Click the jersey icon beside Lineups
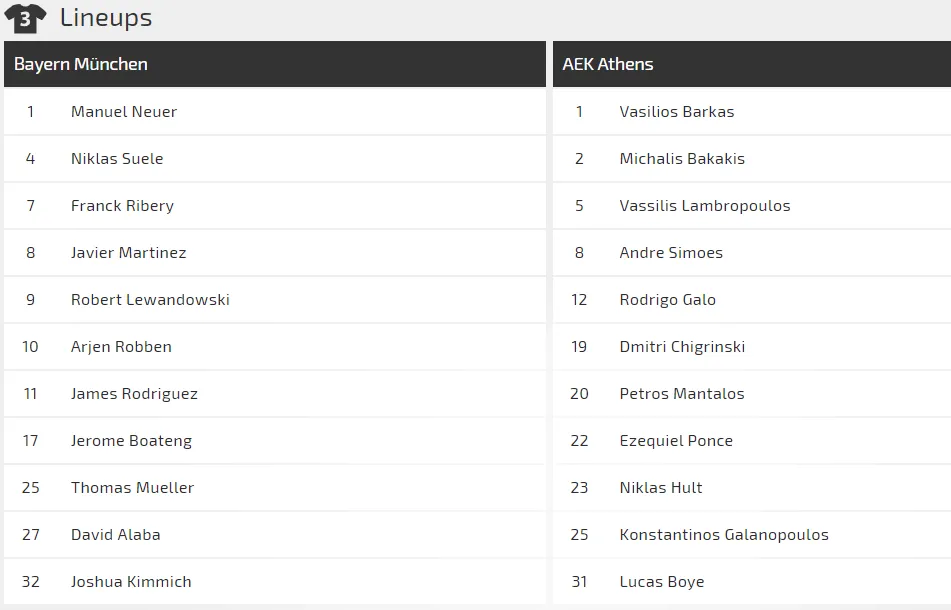 pos(25,18)
